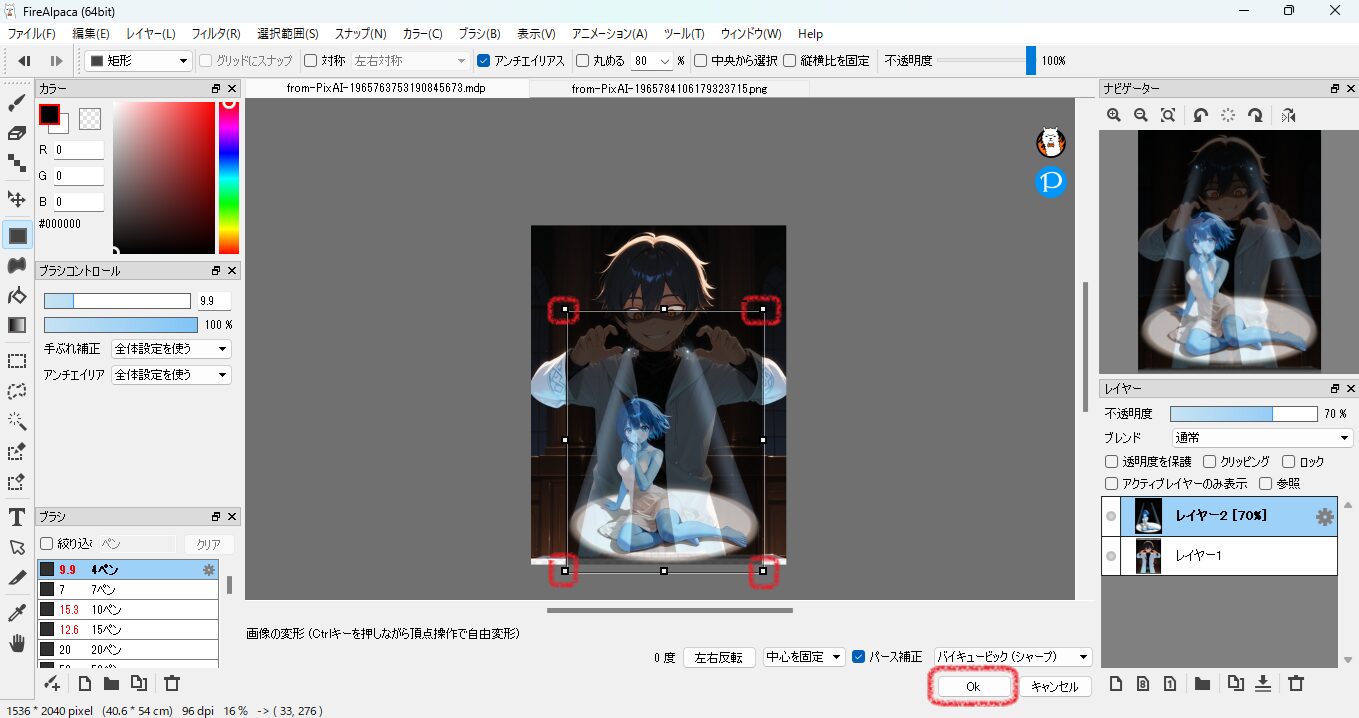This screenshot has width=1359, height=718.
Task: Select the Hand pan tool
Action: pos(17,643)
